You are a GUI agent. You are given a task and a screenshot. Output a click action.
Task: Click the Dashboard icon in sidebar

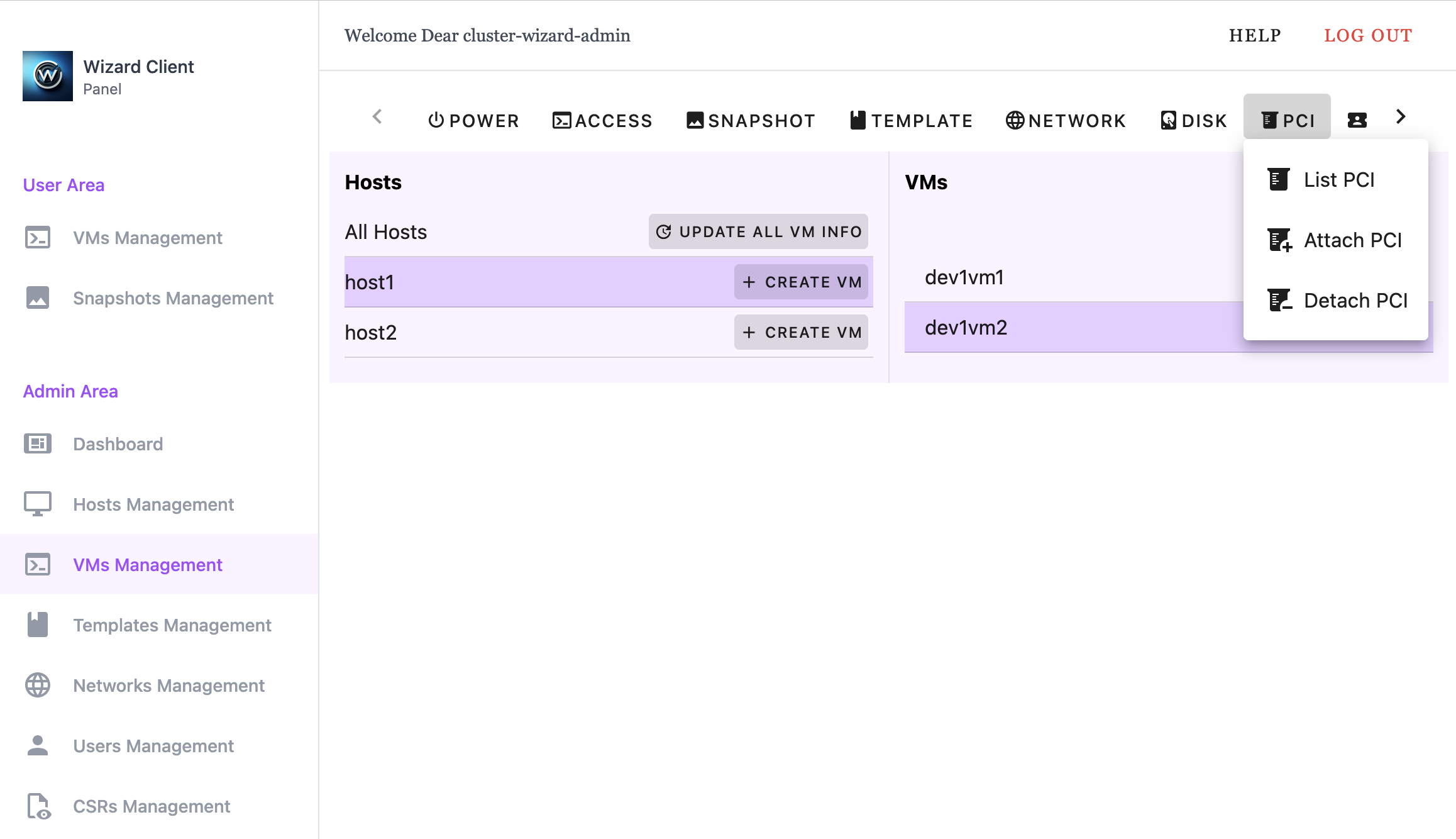(38, 444)
